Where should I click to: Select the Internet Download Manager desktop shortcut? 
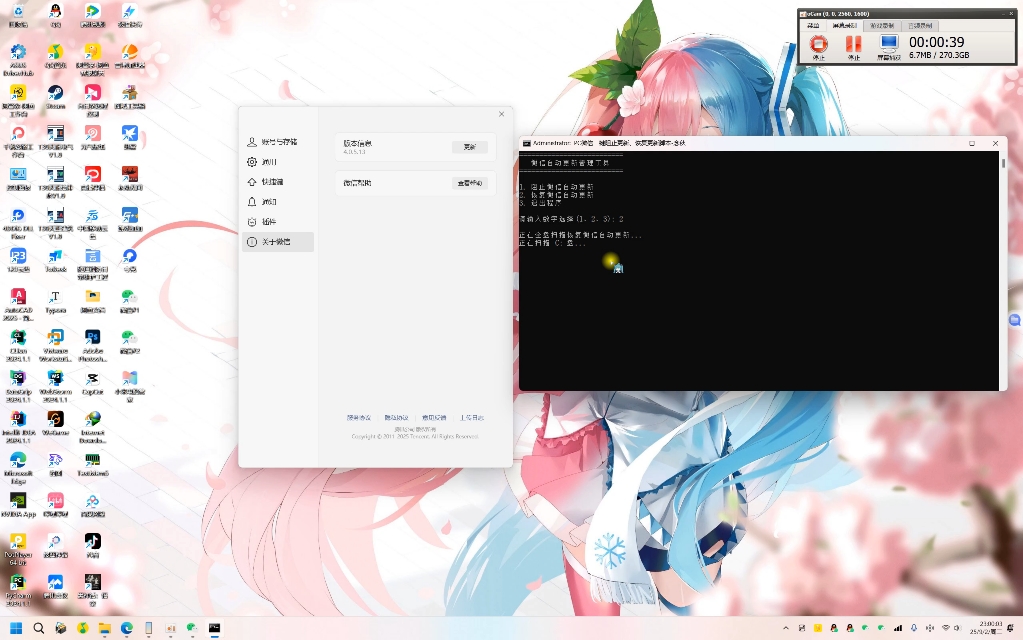[93, 427]
